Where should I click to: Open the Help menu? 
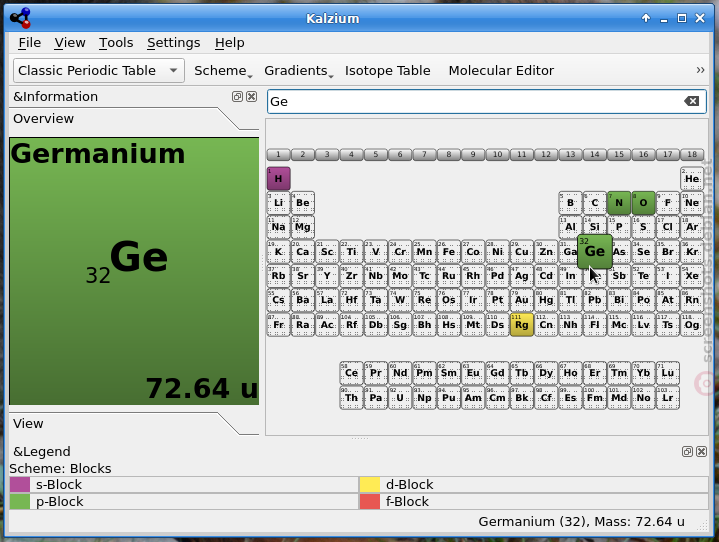(229, 43)
